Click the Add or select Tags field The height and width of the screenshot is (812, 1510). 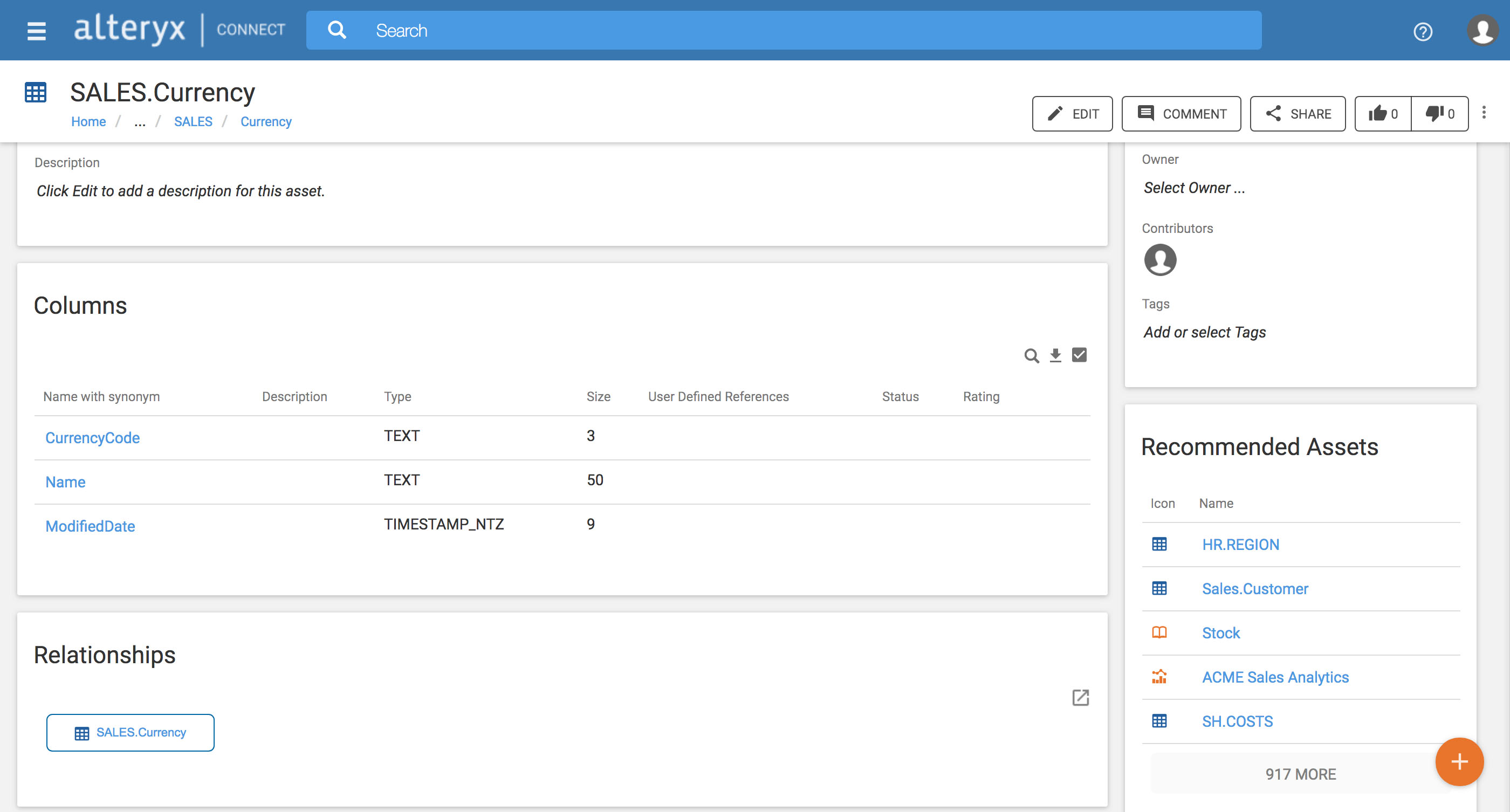pyautogui.click(x=1205, y=332)
